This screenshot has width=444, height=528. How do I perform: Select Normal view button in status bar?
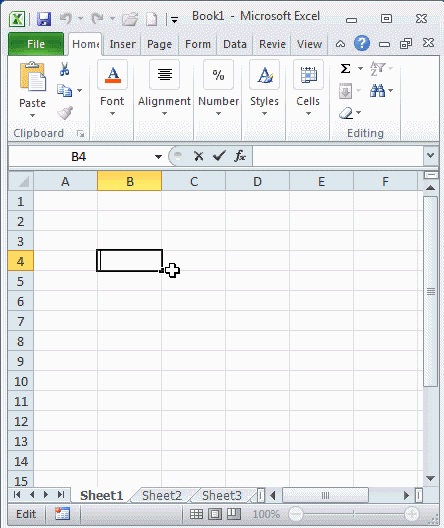[196, 514]
